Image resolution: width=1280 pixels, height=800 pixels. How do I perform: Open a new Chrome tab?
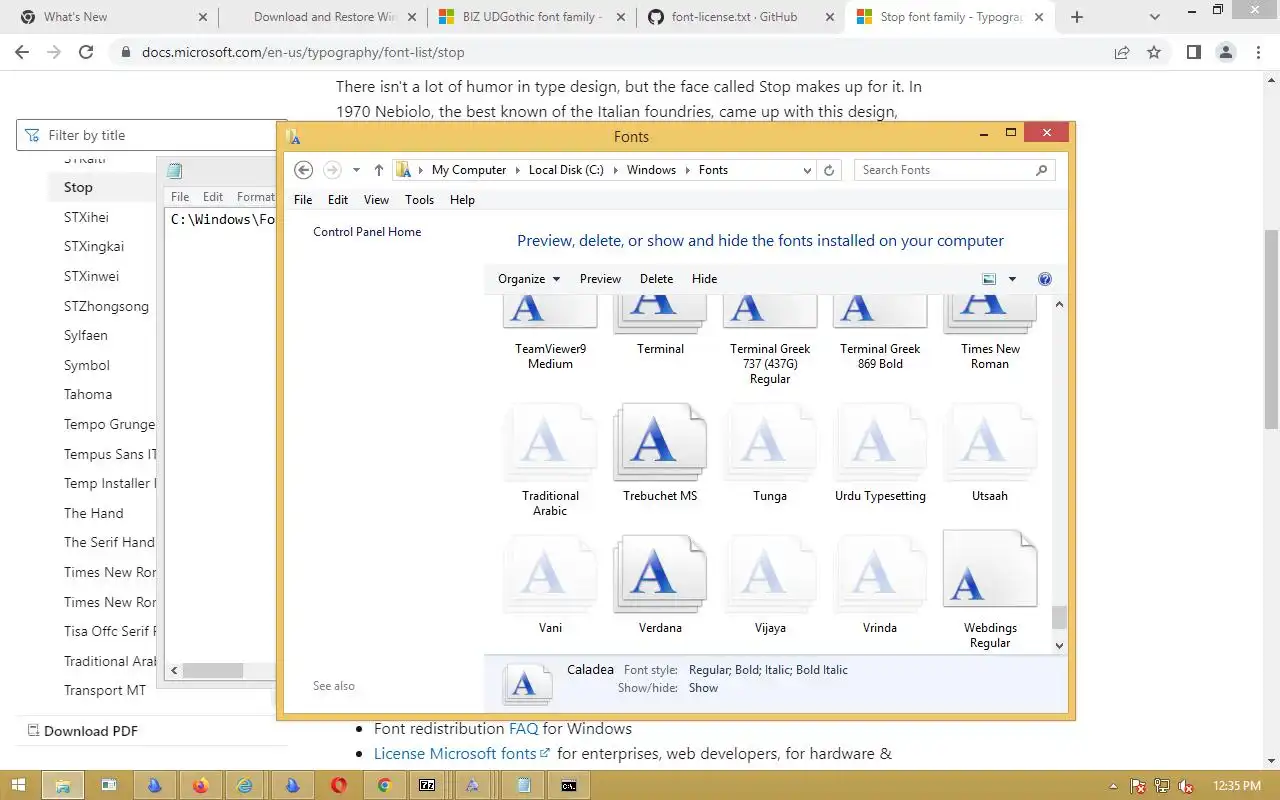[1077, 17]
